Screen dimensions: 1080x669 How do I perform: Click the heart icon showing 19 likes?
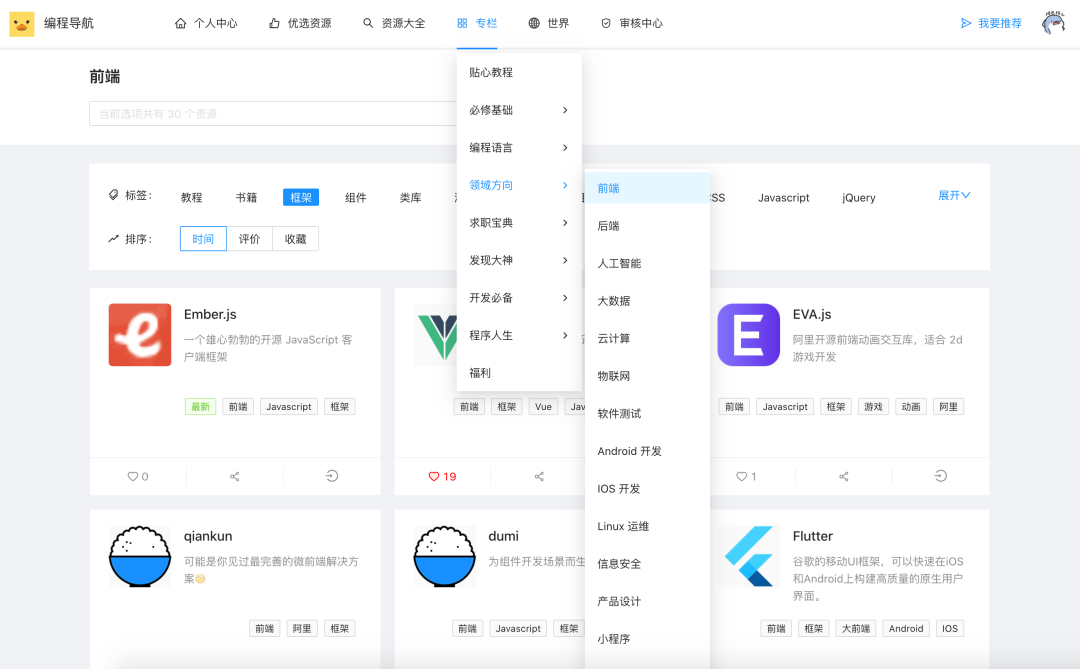tap(435, 477)
